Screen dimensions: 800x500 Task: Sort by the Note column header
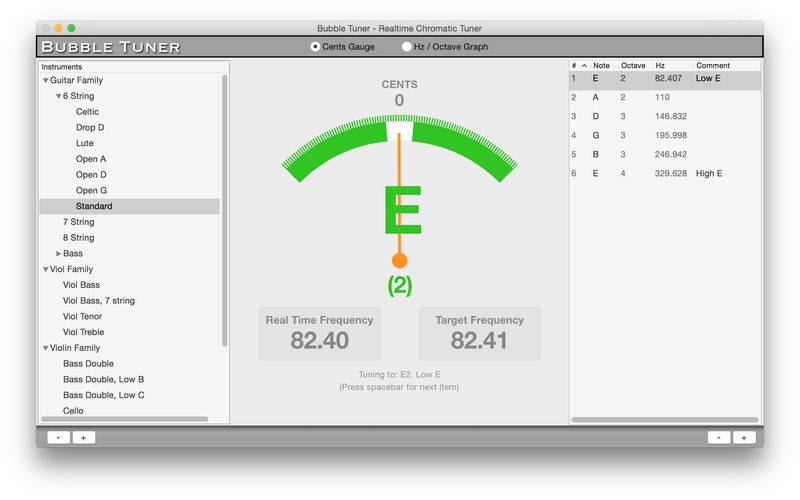(601, 66)
